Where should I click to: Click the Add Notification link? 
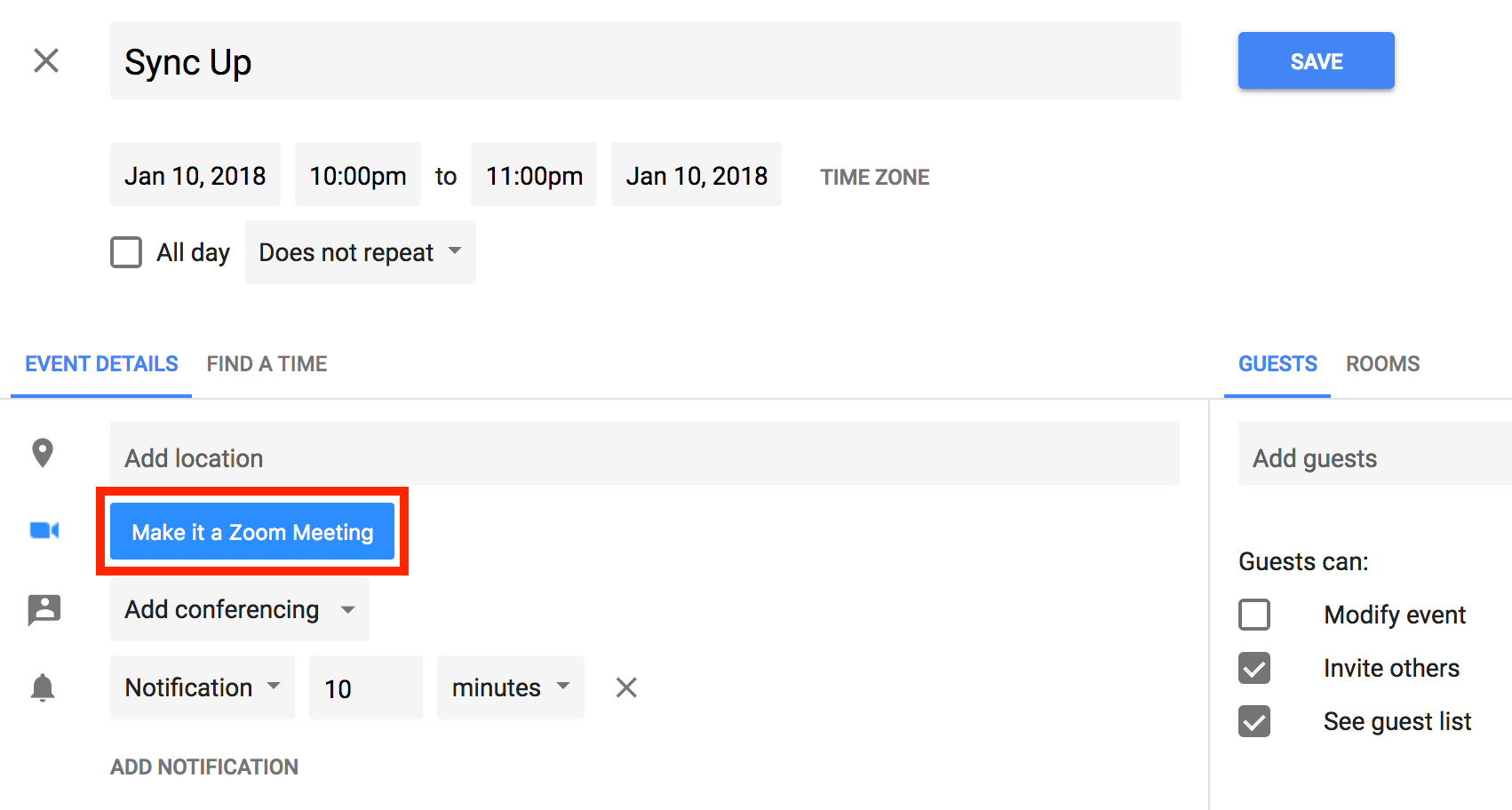203,766
